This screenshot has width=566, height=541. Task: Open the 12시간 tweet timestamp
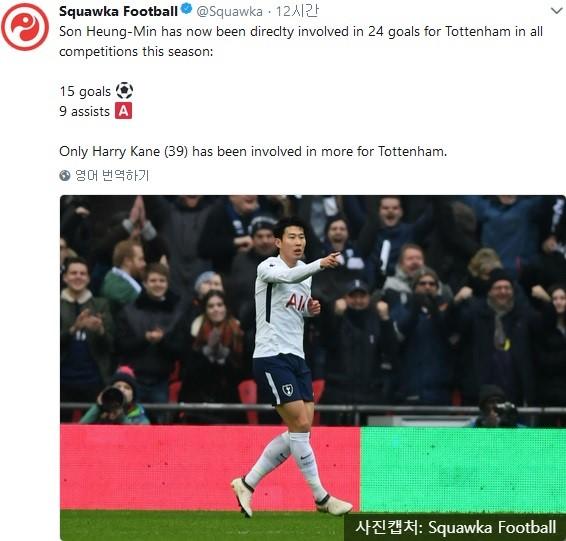[297, 11]
